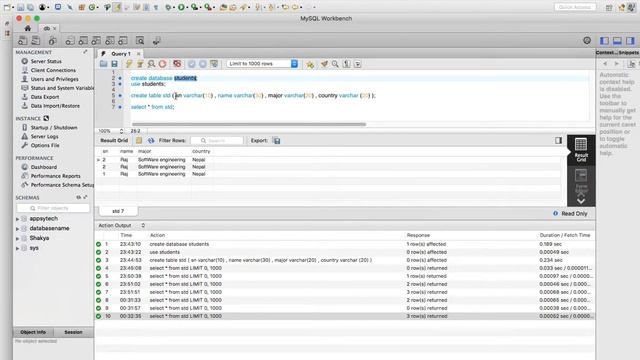This screenshot has height=360, width=640.
Task: Toggle invisible characters icon in the query toolbar
Action: (x=346, y=64)
